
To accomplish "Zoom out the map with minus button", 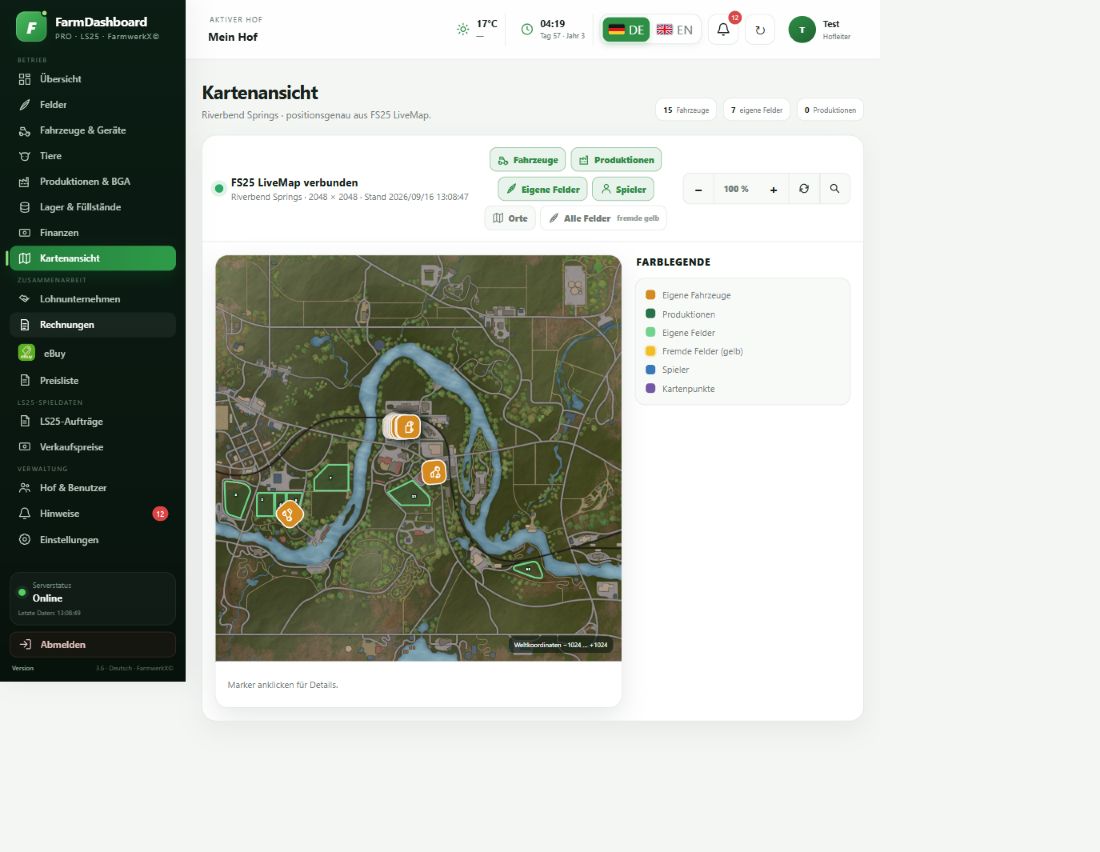I will click(698, 189).
